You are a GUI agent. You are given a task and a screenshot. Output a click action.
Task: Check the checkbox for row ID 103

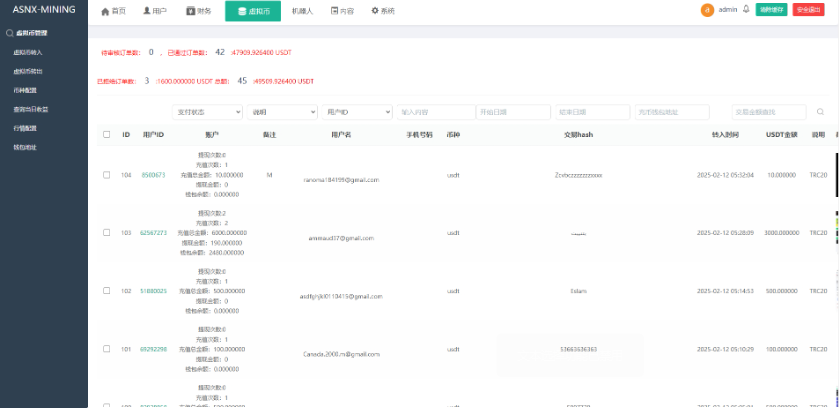[x=106, y=233]
